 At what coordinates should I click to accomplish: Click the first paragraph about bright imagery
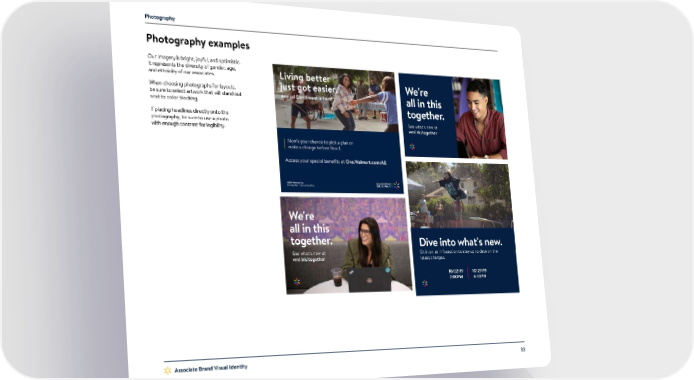click(194, 65)
